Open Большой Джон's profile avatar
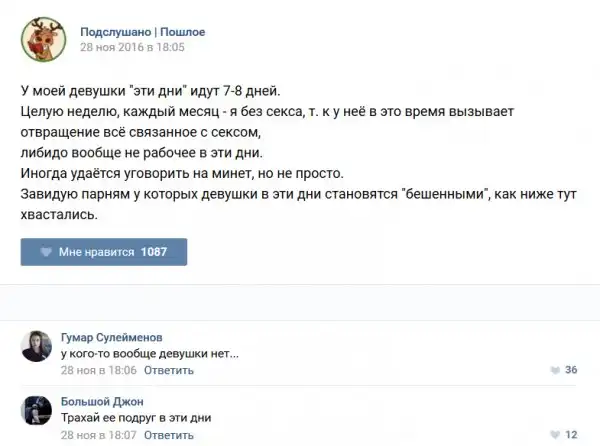Screen dimensions: 600x446 point(36,410)
